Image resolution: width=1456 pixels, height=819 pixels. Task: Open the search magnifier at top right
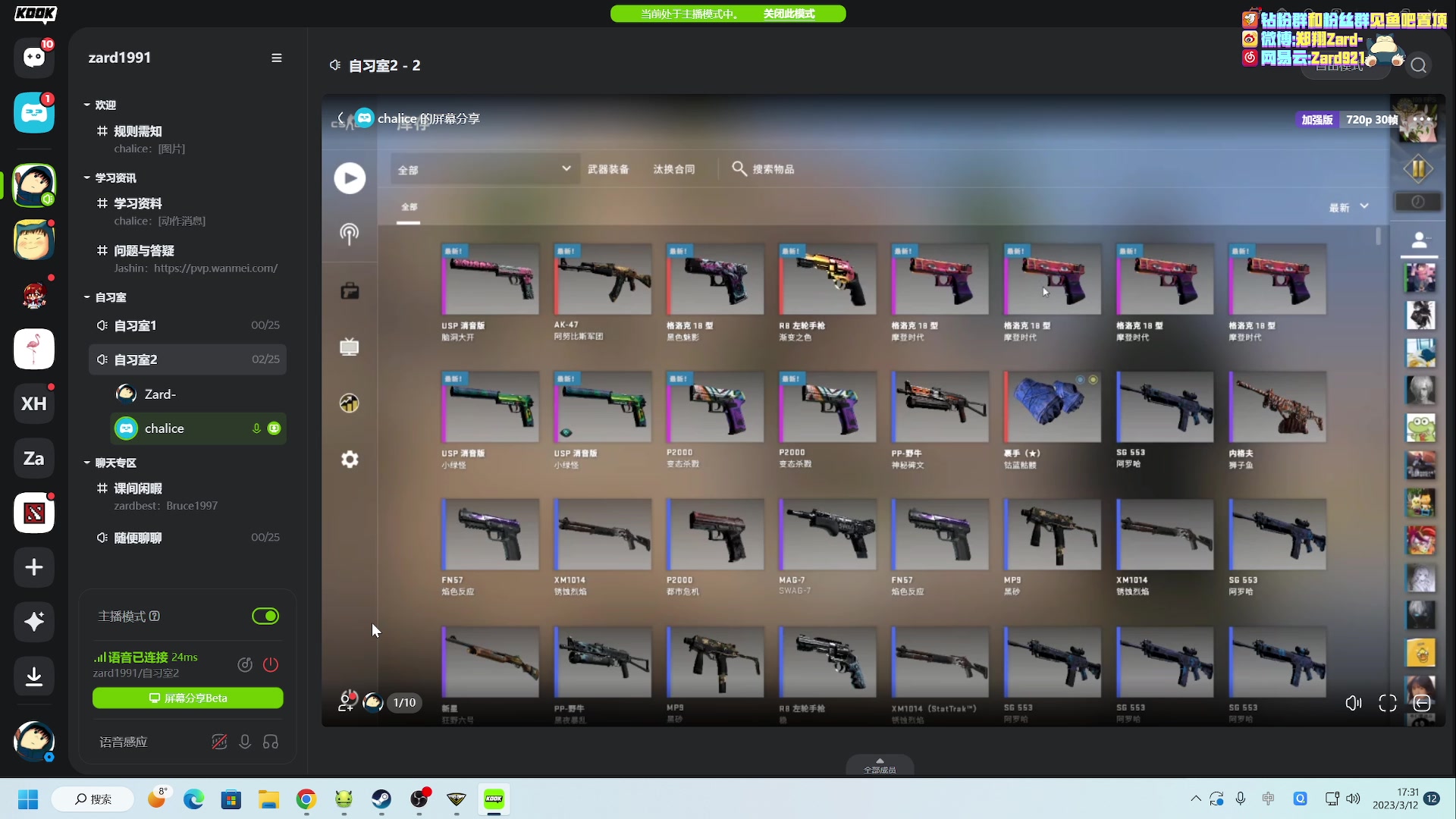(x=1418, y=66)
